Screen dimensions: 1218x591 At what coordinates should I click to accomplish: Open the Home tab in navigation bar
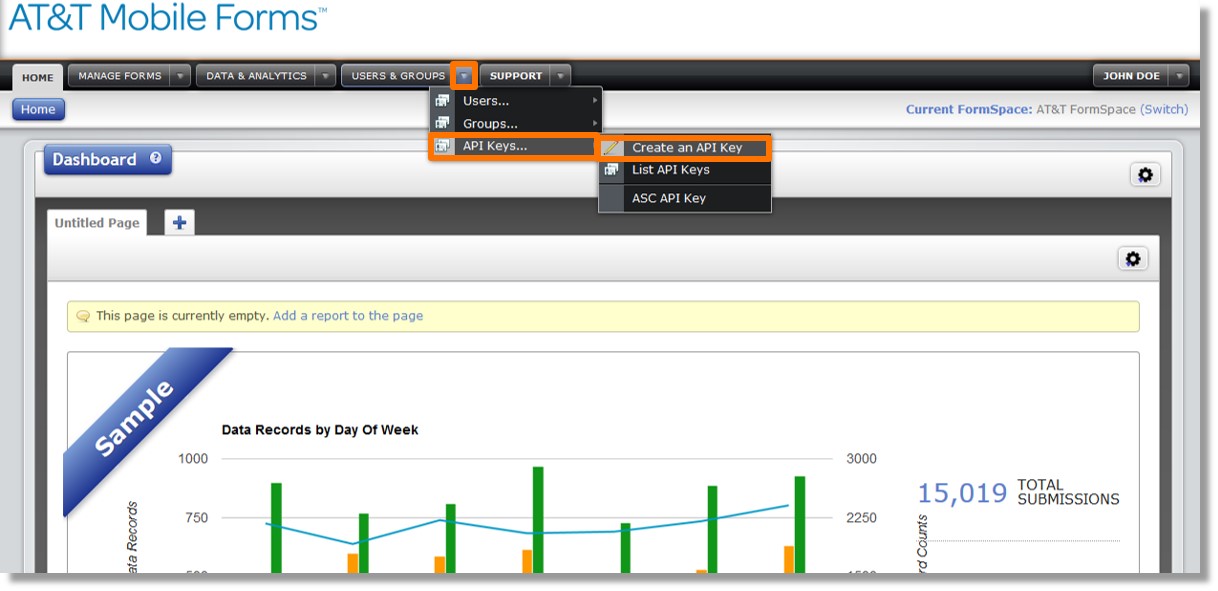(x=38, y=77)
